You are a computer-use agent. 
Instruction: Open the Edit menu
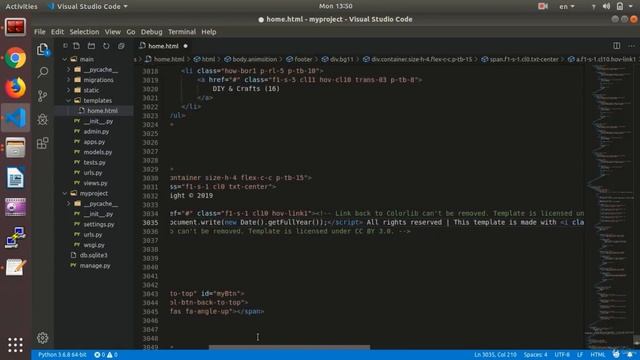57,32
